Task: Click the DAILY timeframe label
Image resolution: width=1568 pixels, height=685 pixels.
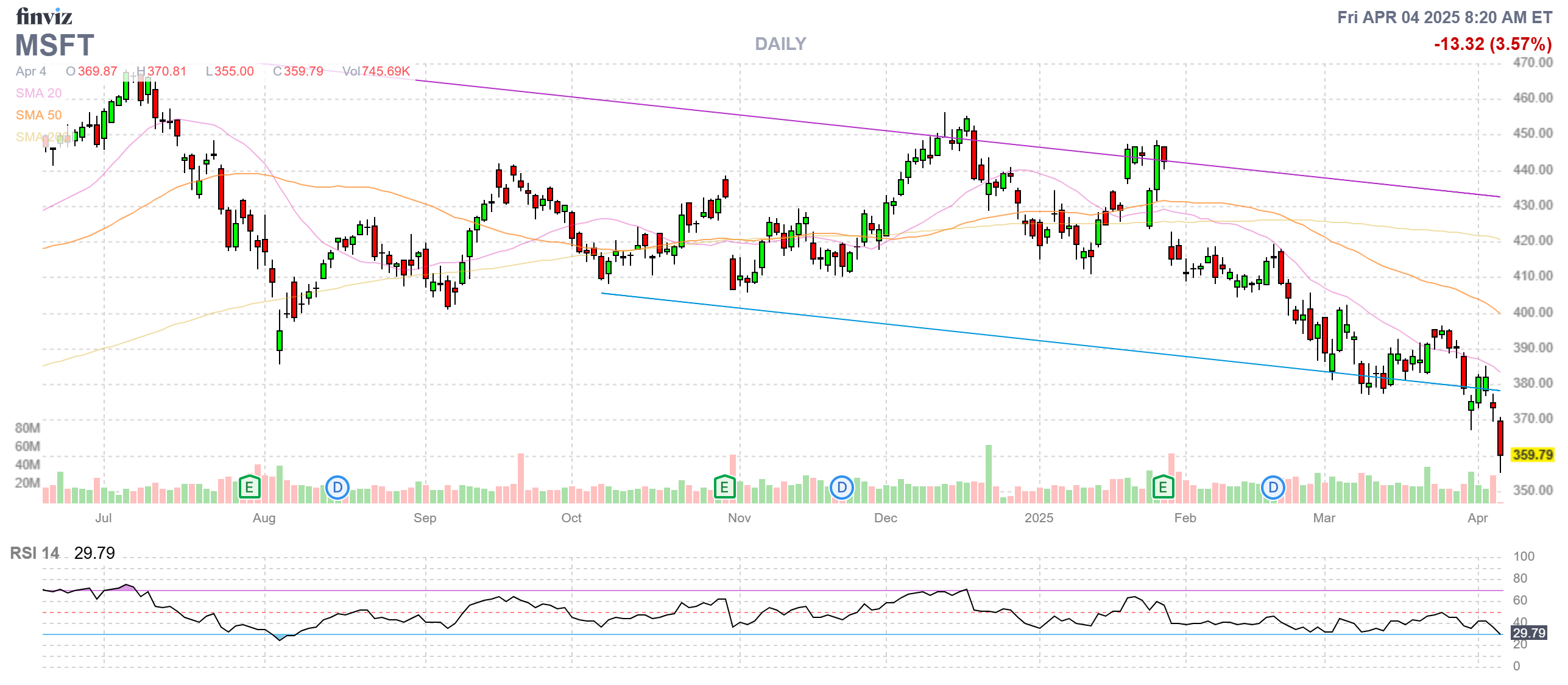Action: coord(780,44)
